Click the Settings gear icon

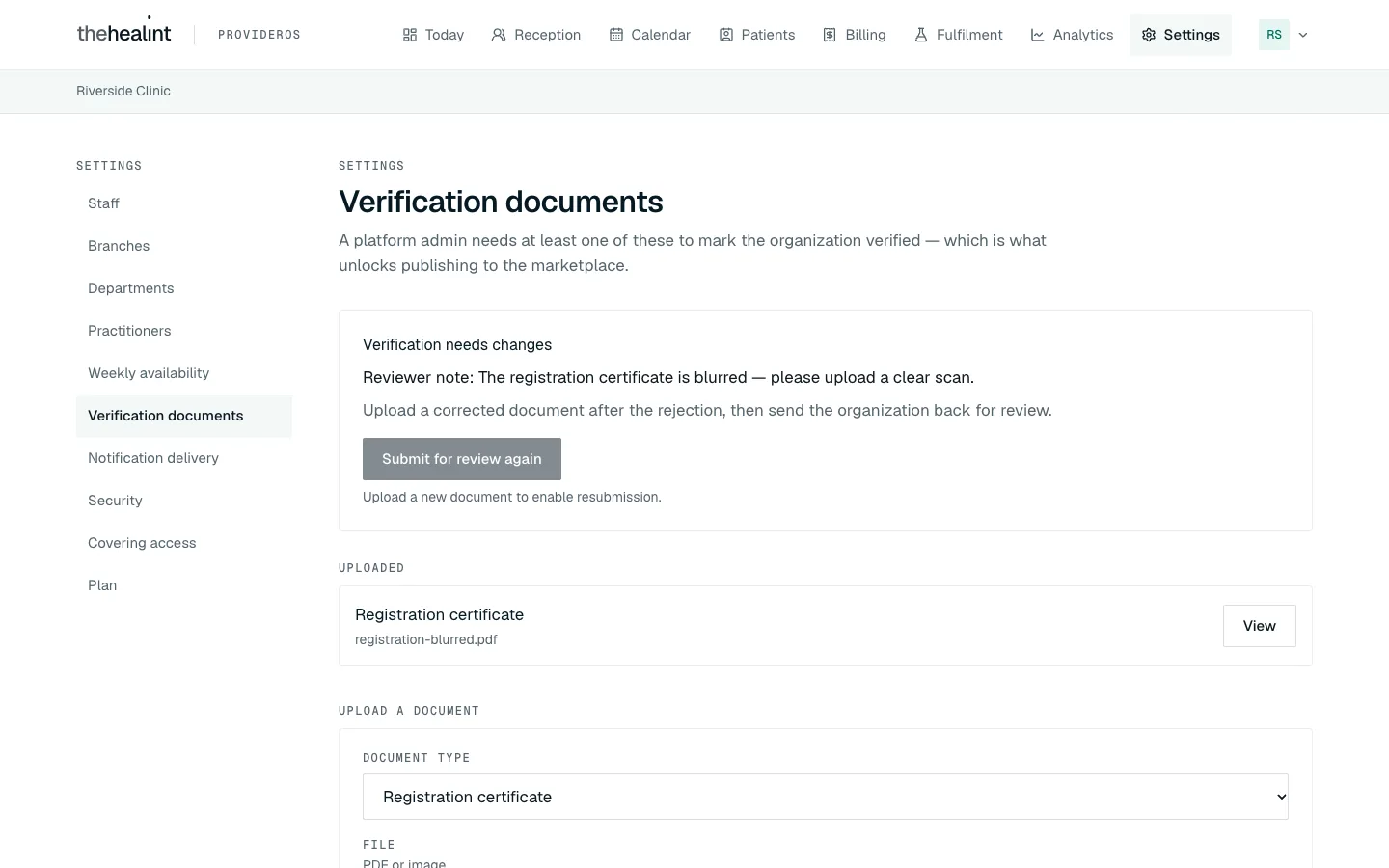coord(1149,35)
